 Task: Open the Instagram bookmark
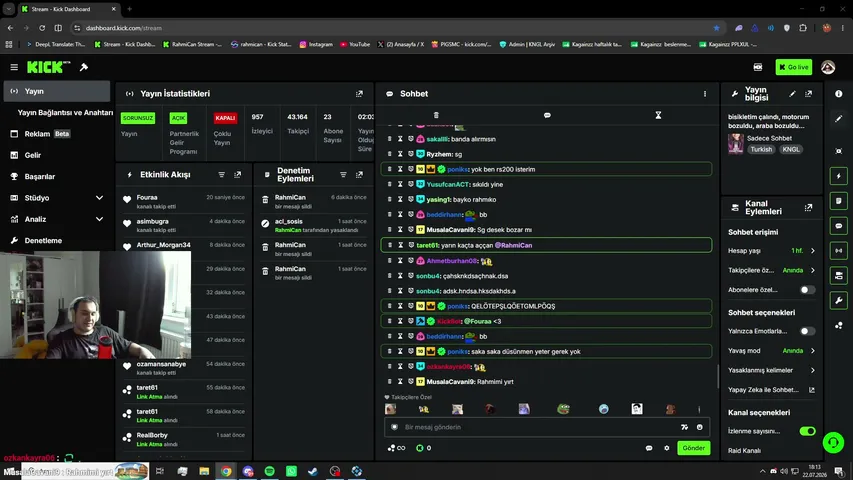316,45
